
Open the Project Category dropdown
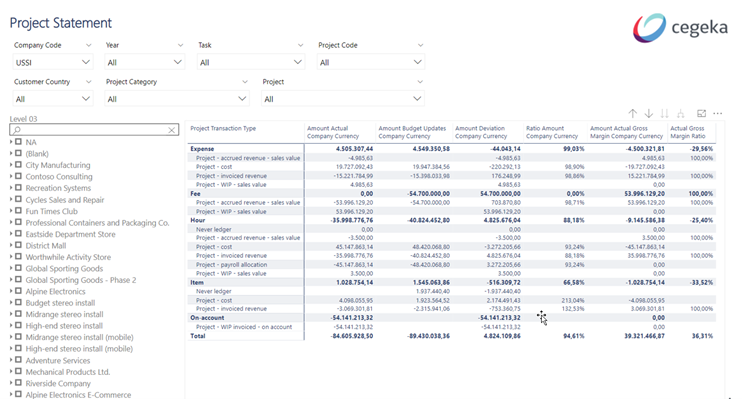pos(177,99)
